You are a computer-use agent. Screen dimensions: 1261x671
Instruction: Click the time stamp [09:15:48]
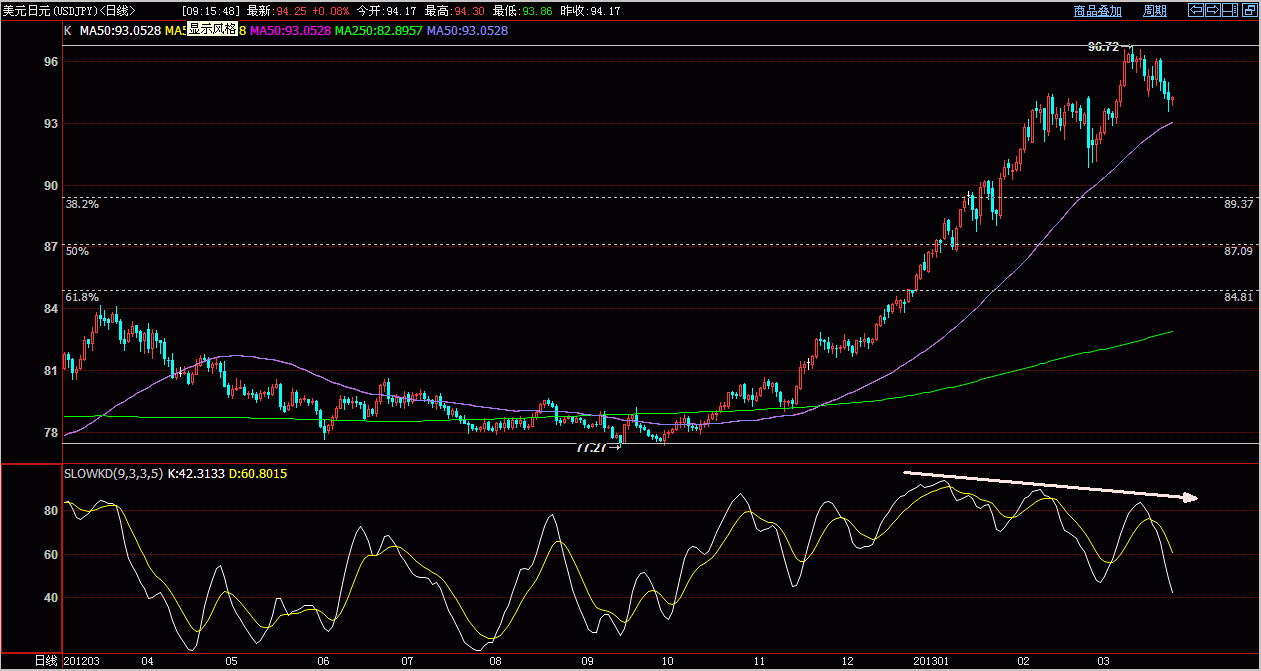tap(210, 11)
